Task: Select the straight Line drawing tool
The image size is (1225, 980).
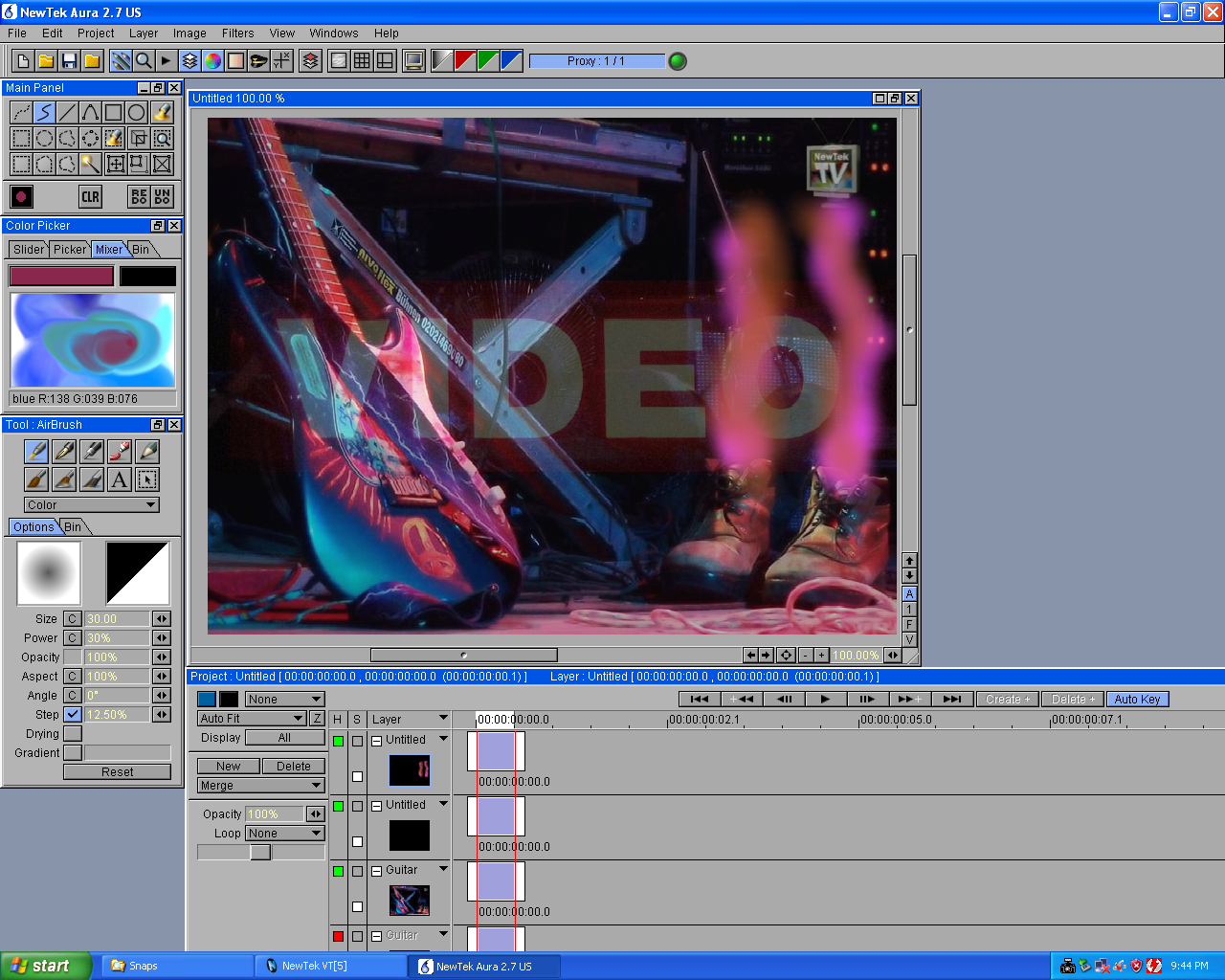Action: [67, 113]
